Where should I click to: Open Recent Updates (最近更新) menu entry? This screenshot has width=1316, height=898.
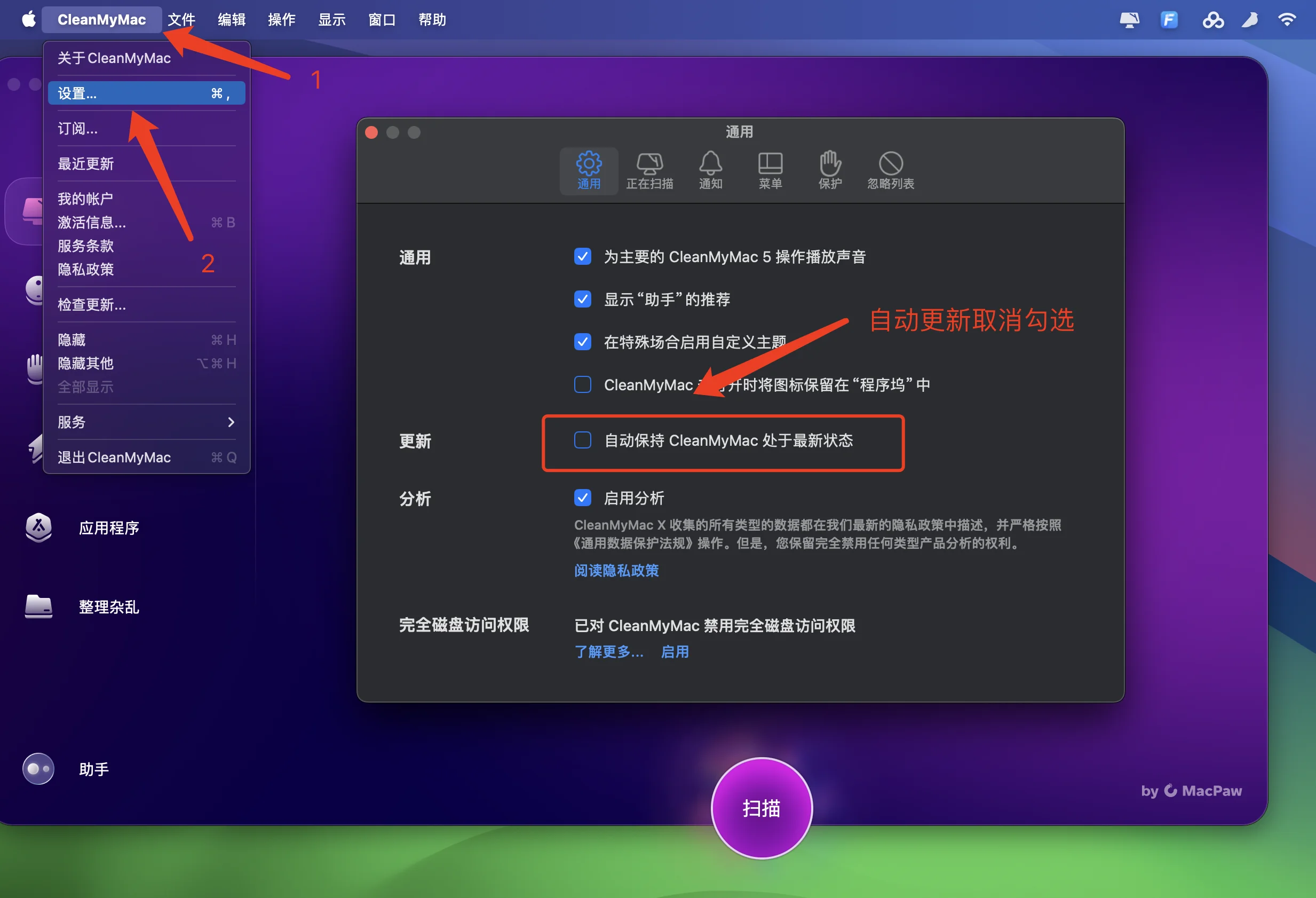[147, 164]
